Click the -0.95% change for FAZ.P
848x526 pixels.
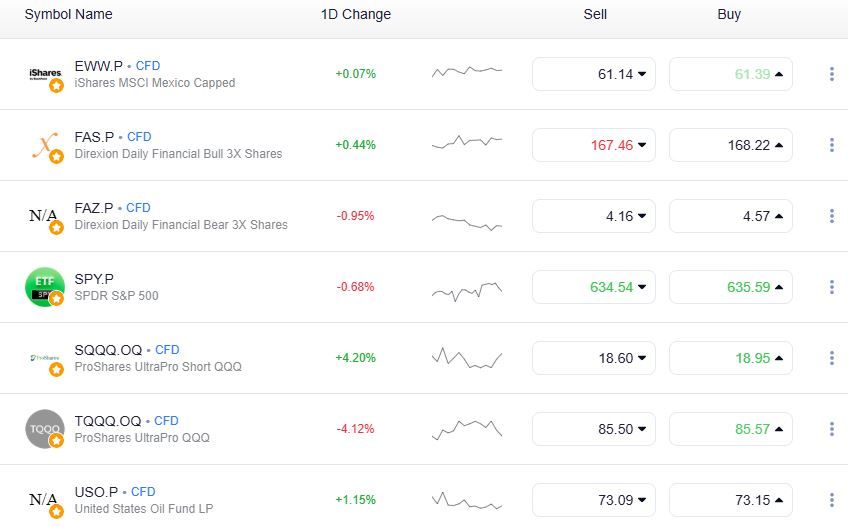pyautogui.click(x=355, y=216)
